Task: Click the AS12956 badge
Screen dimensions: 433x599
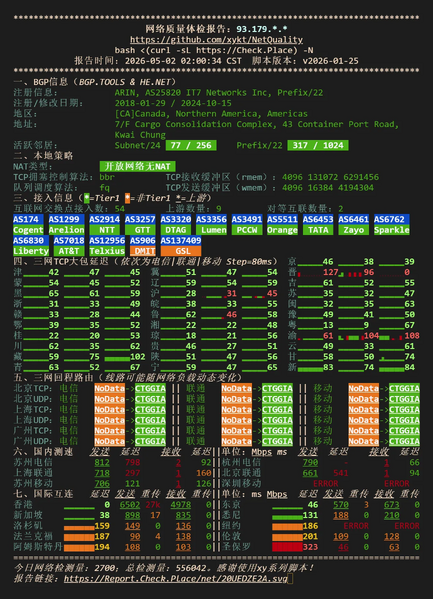Action: pos(107,241)
